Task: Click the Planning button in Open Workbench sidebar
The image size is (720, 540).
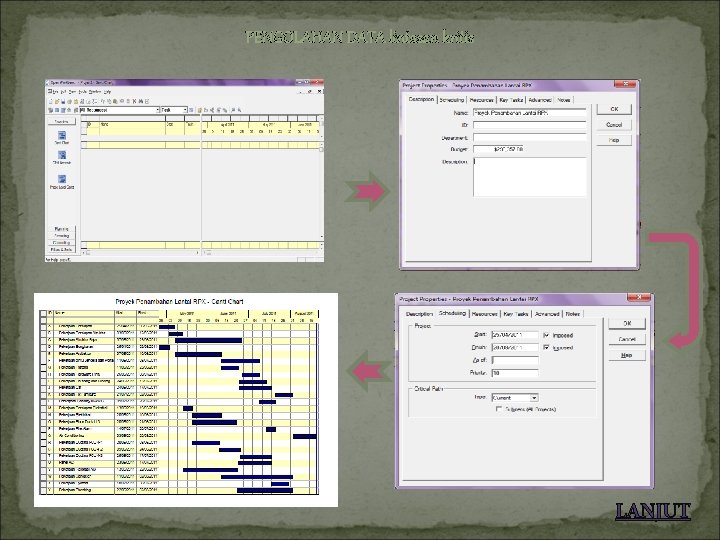Action: point(62,229)
